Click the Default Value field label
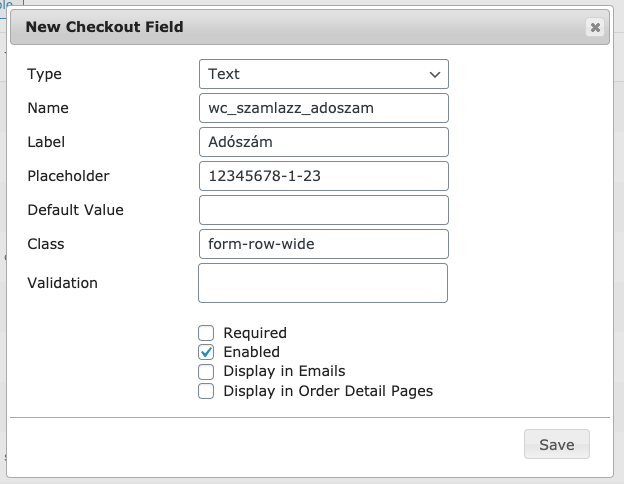 point(75,210)
